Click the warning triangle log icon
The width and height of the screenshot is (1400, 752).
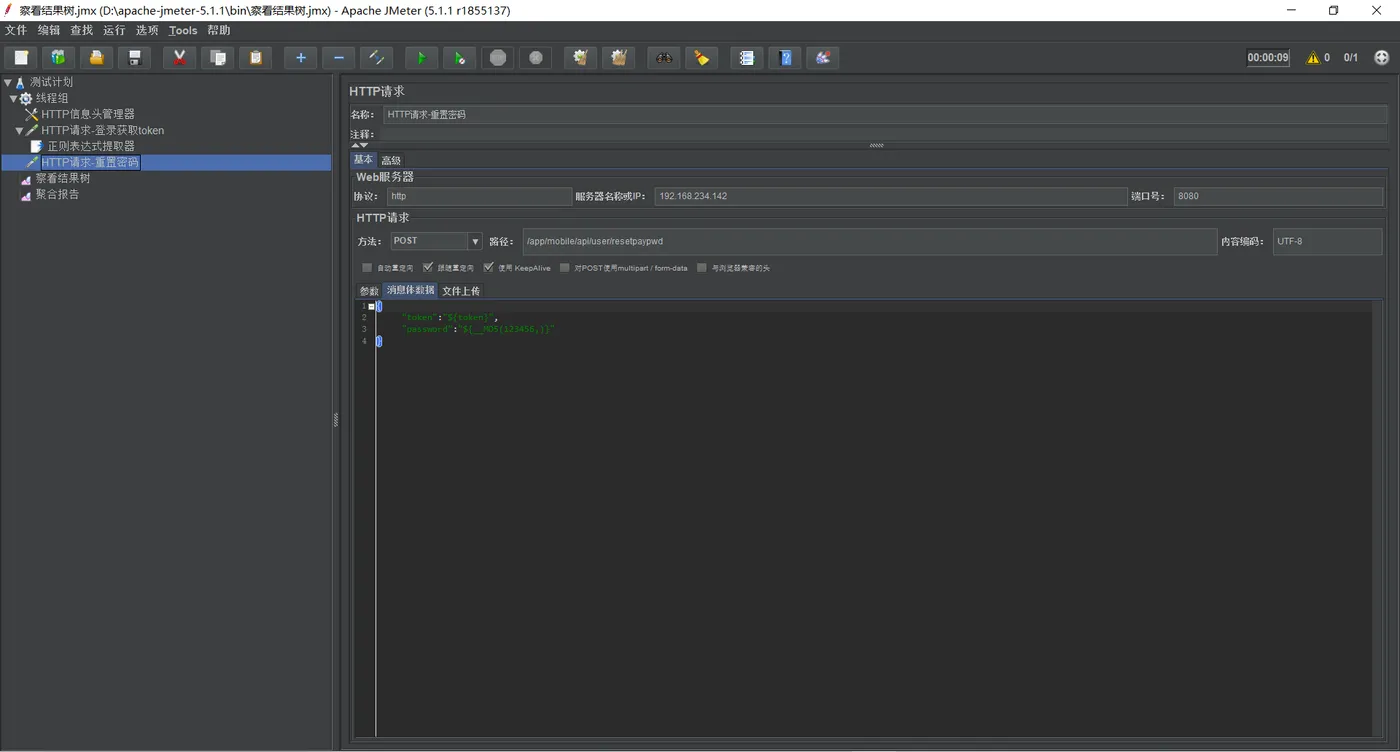pyautogui.click(x=1313, y=58)
